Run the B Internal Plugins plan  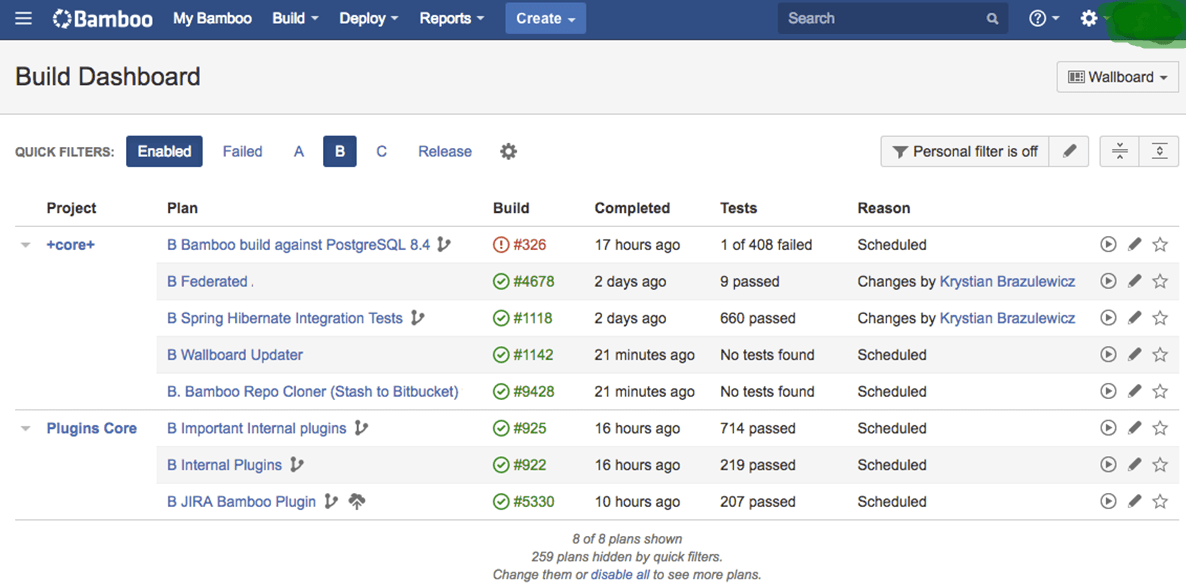point(1108,464)
